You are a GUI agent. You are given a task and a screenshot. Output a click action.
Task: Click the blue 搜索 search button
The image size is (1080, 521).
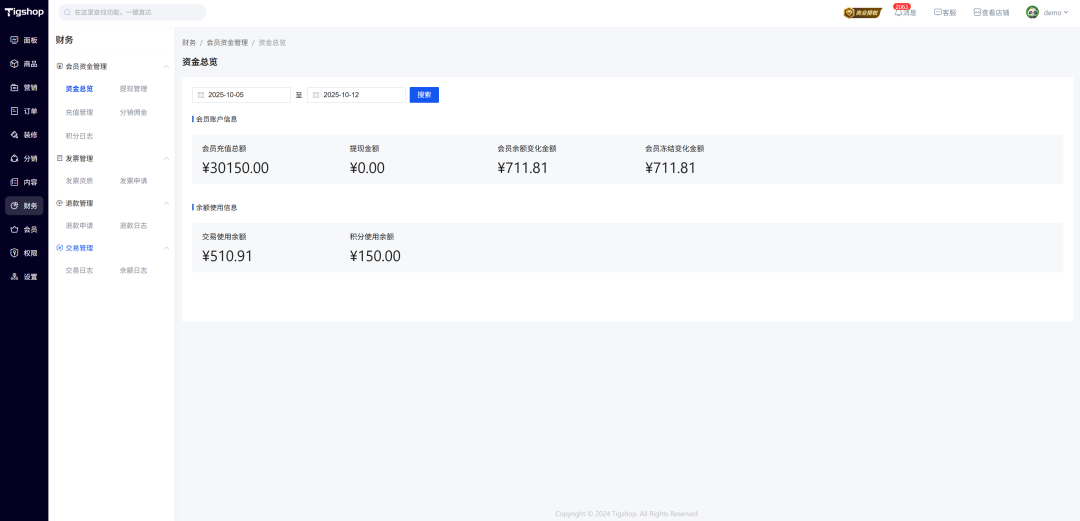[x=424, y=95]
